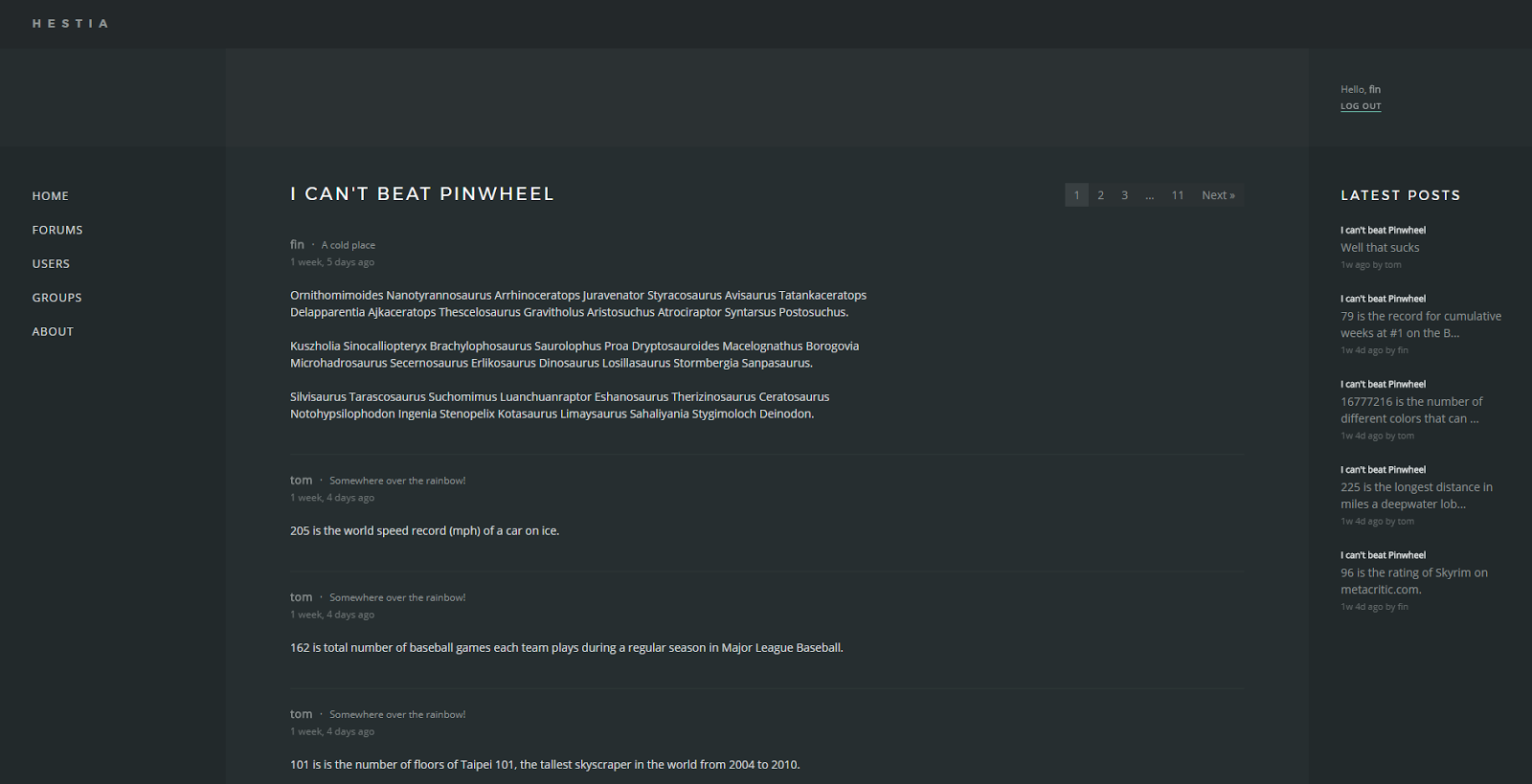Screen dimensions: 1532x784
Task: Jump to page 11 of thread
Action: point(1178,195)
